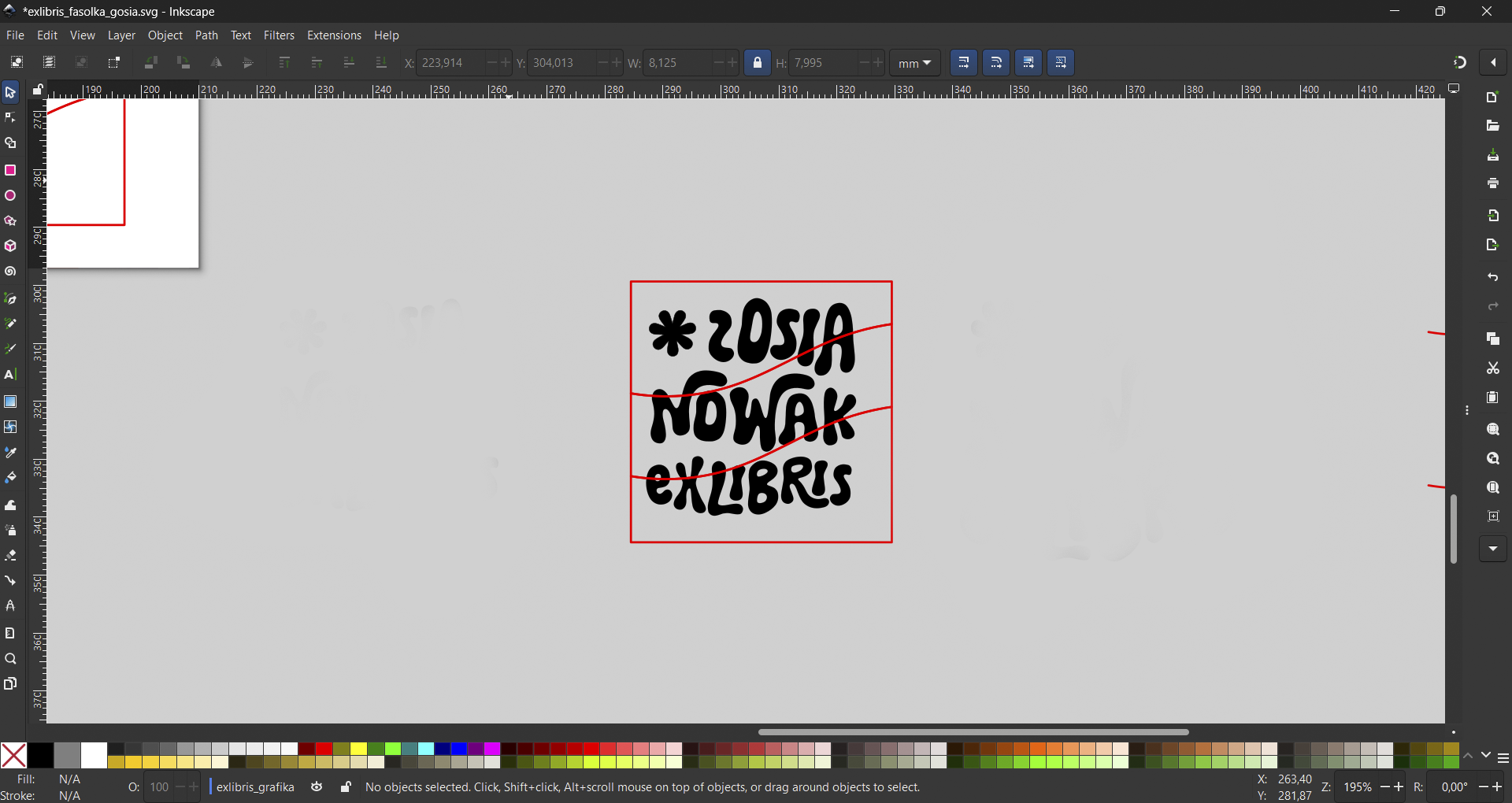The height and width of the screenshot is (803, 1512).
Task: Toggle snapping on or off
Action: coord(1460,62)
